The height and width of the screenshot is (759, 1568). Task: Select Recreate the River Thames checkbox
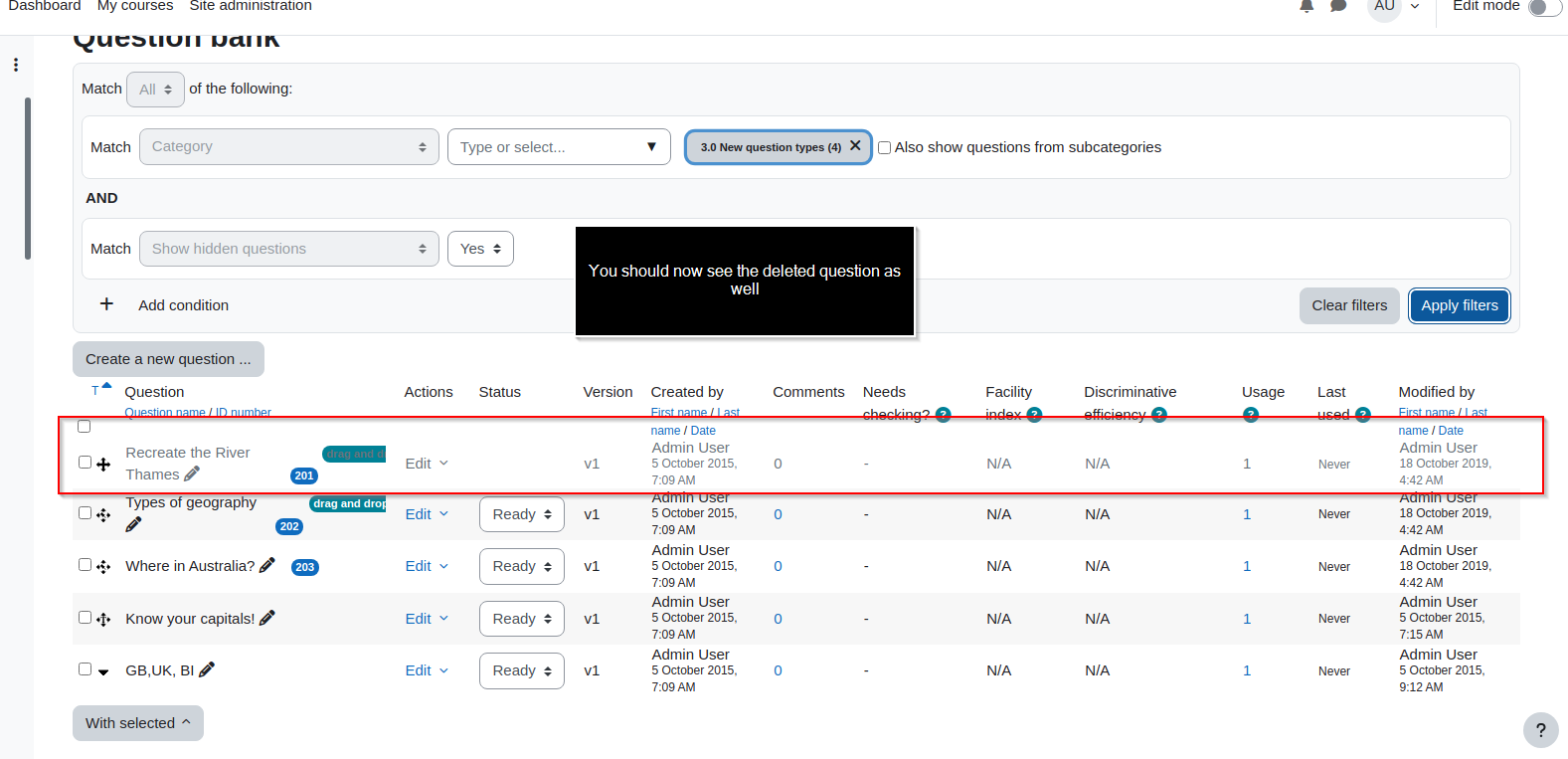85,463
